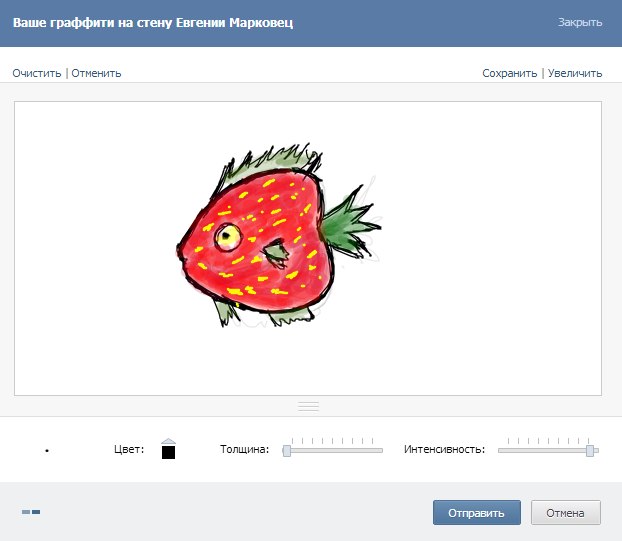Screen dimensions: 622x541
Task: Close the graffiti dialog via Закрыть
Action: [x=580, y=22]
